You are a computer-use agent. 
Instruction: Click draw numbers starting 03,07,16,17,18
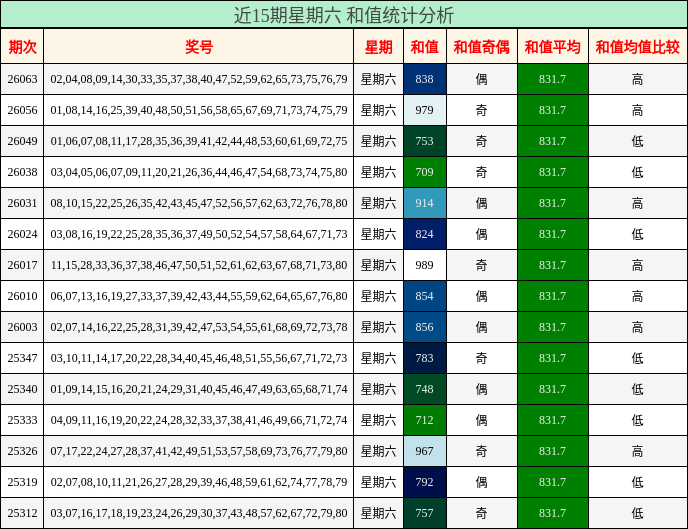click(199, 513)
